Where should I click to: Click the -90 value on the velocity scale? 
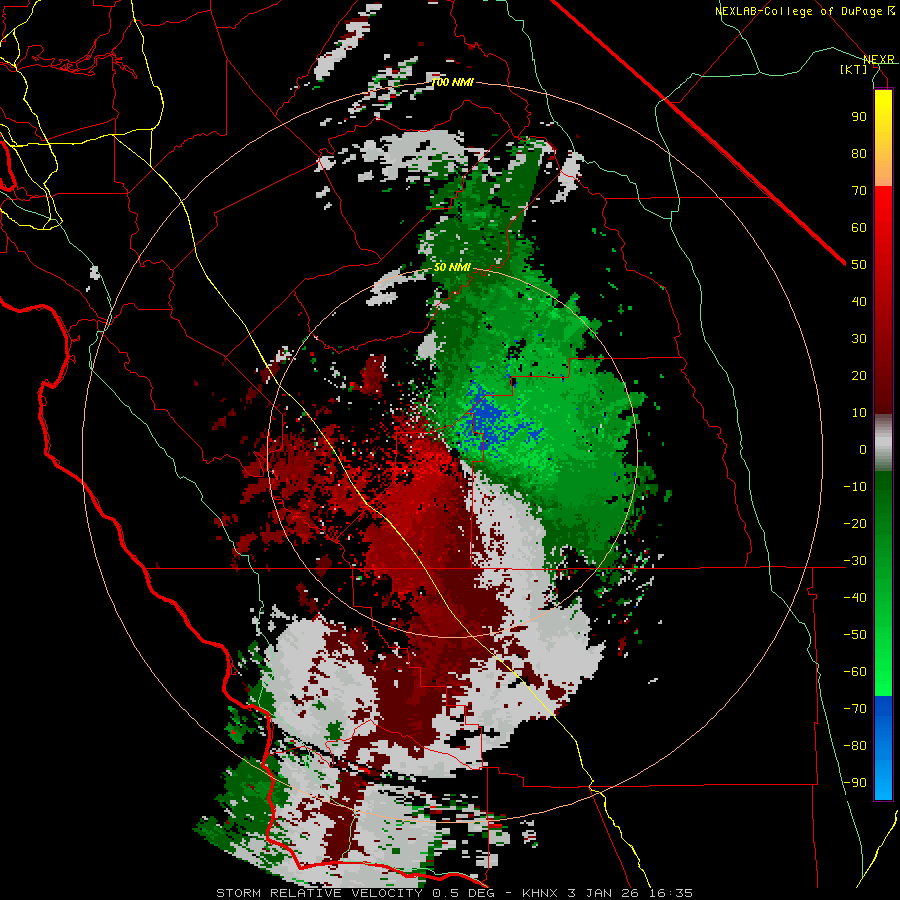[x=855, y=783]
